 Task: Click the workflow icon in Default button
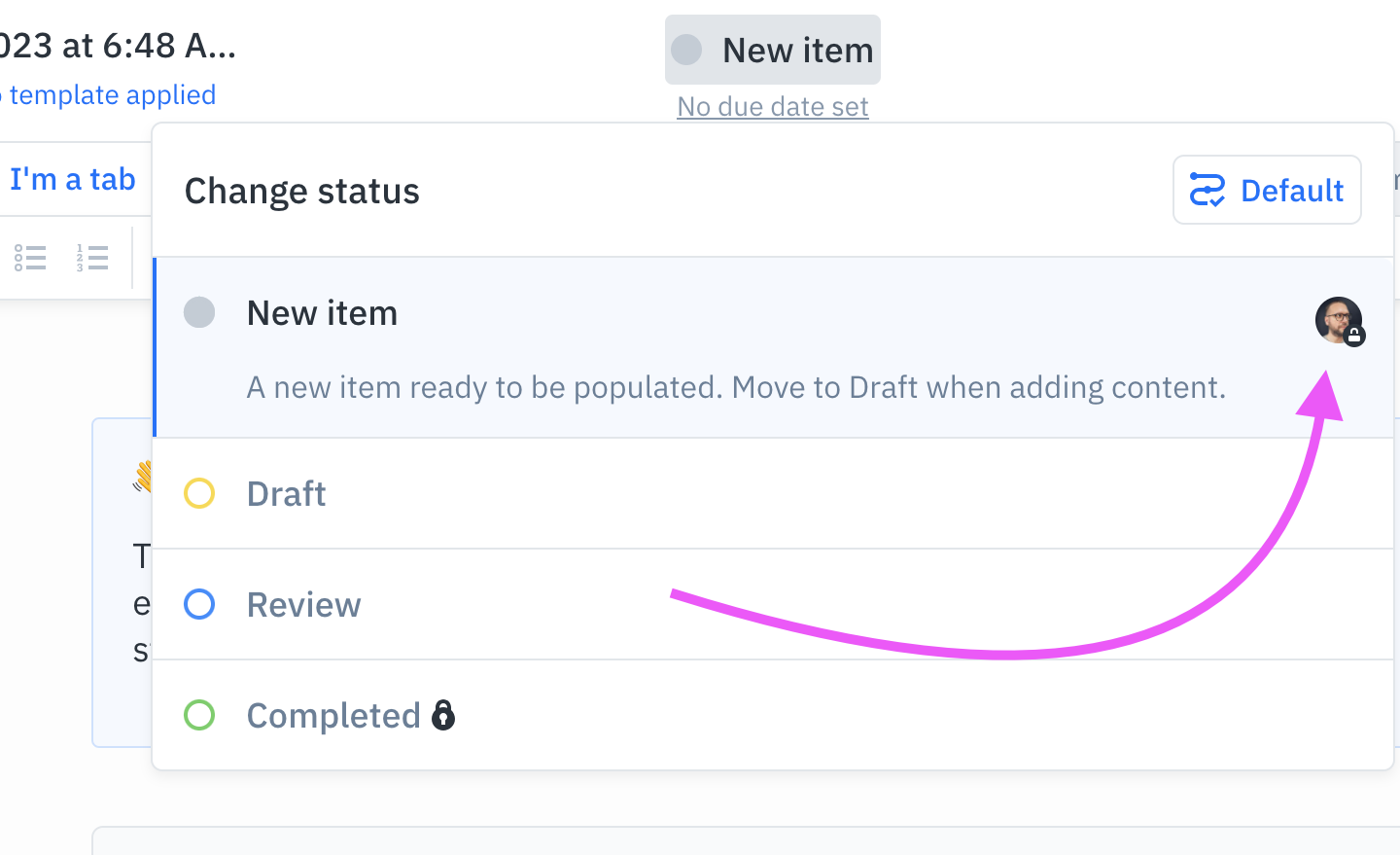tap(1207, 191)
